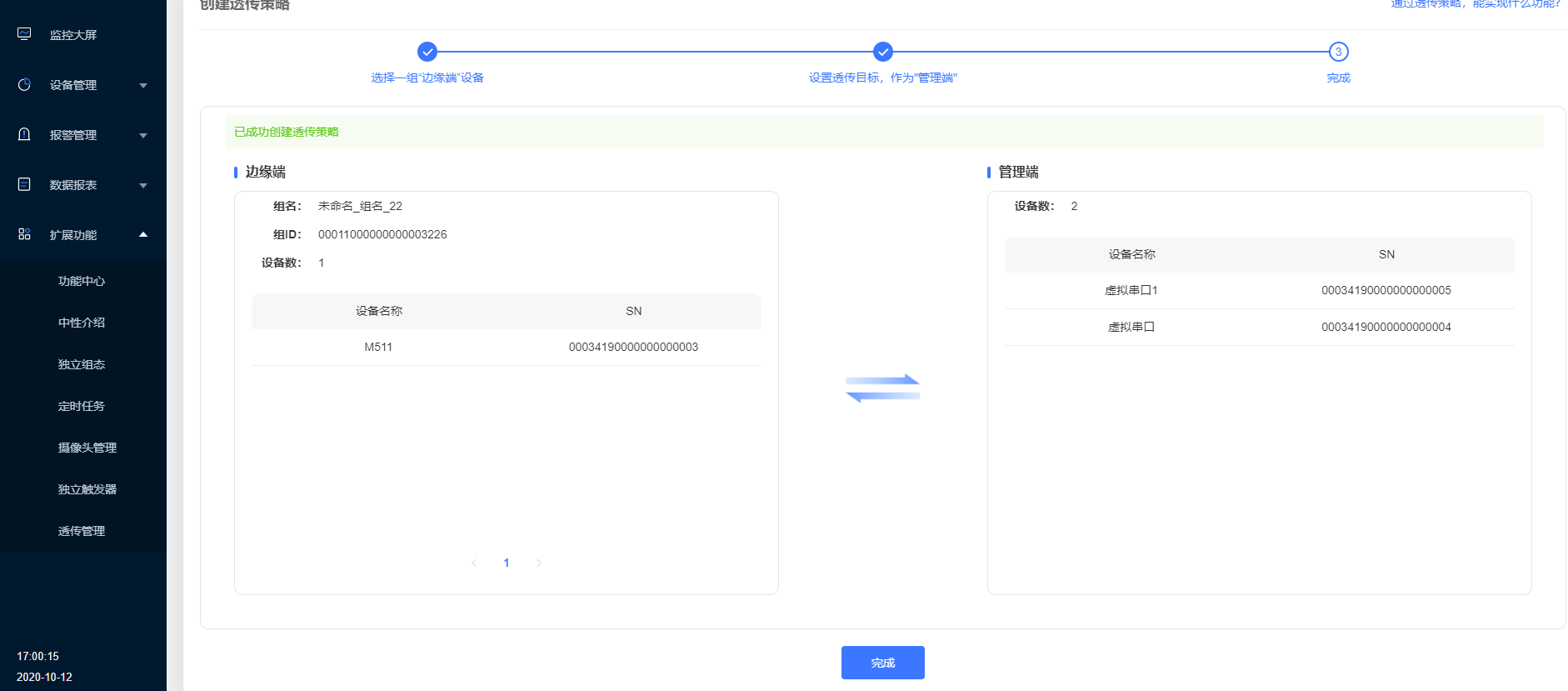Open 摄像头管理 submenu item
The width and height of the screenshot is (1568, 691).
(87, 448)
